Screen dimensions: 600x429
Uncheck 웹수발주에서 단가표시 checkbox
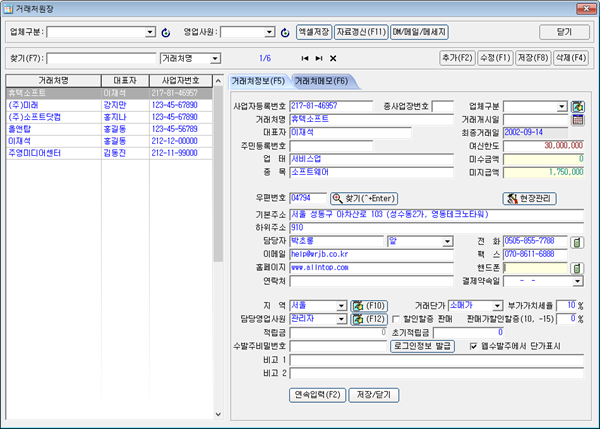(473, 346)
